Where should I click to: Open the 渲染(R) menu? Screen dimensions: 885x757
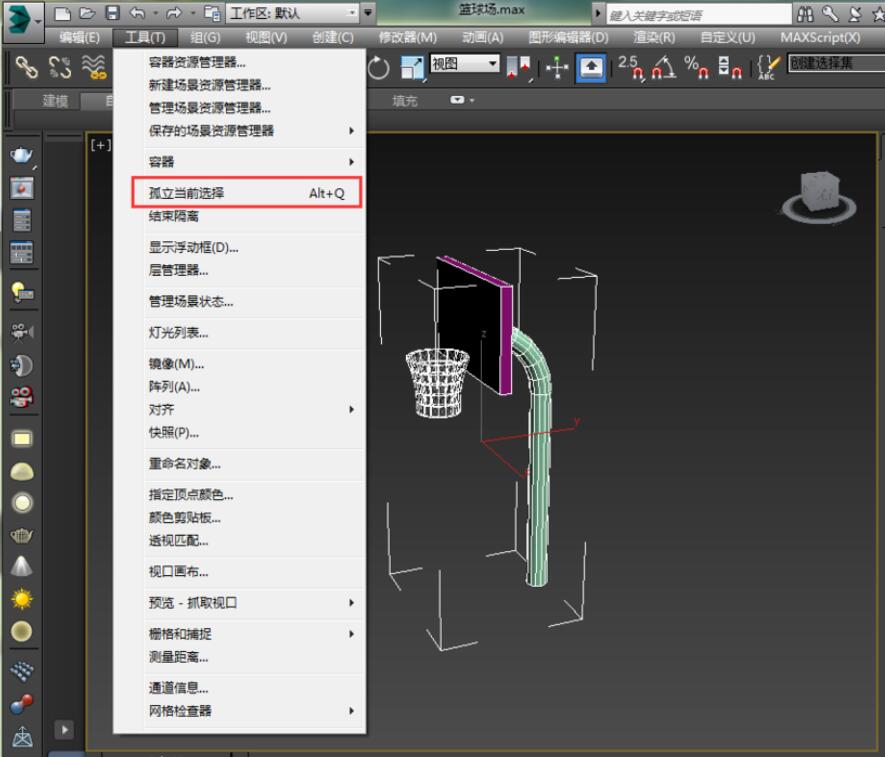coord(654,37)
